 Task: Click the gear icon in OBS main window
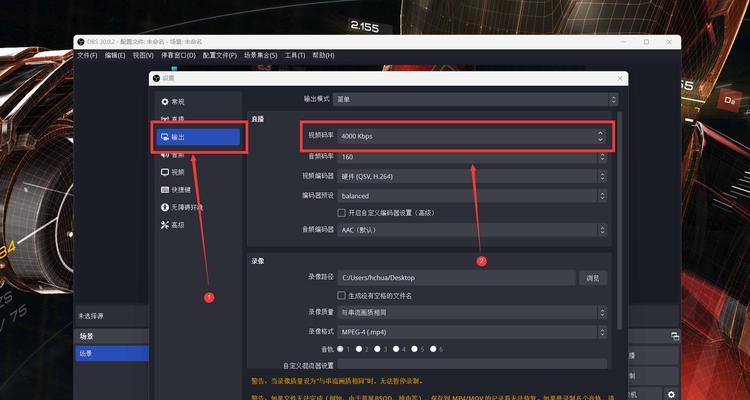[671, 394]
